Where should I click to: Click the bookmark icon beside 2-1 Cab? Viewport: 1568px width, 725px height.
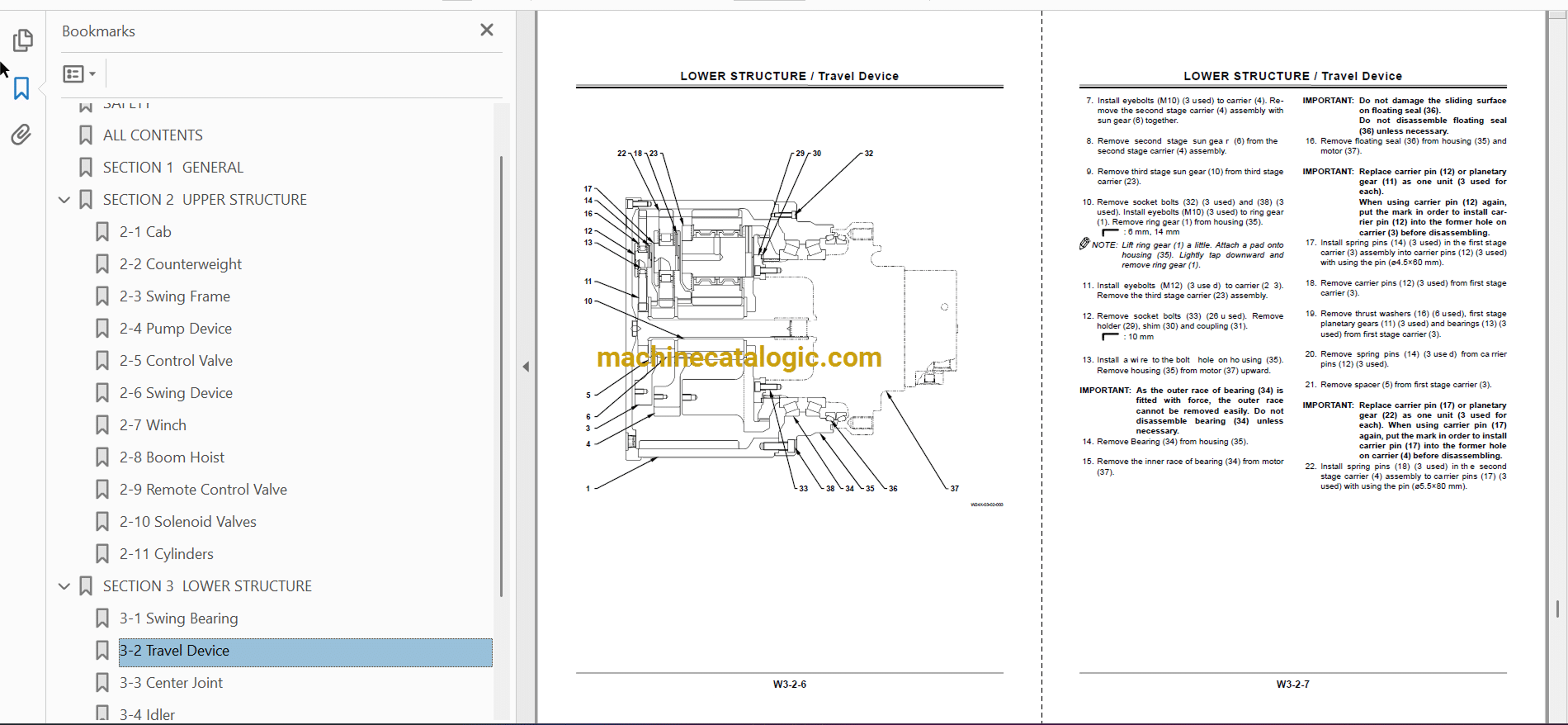[x=102, y=232]
